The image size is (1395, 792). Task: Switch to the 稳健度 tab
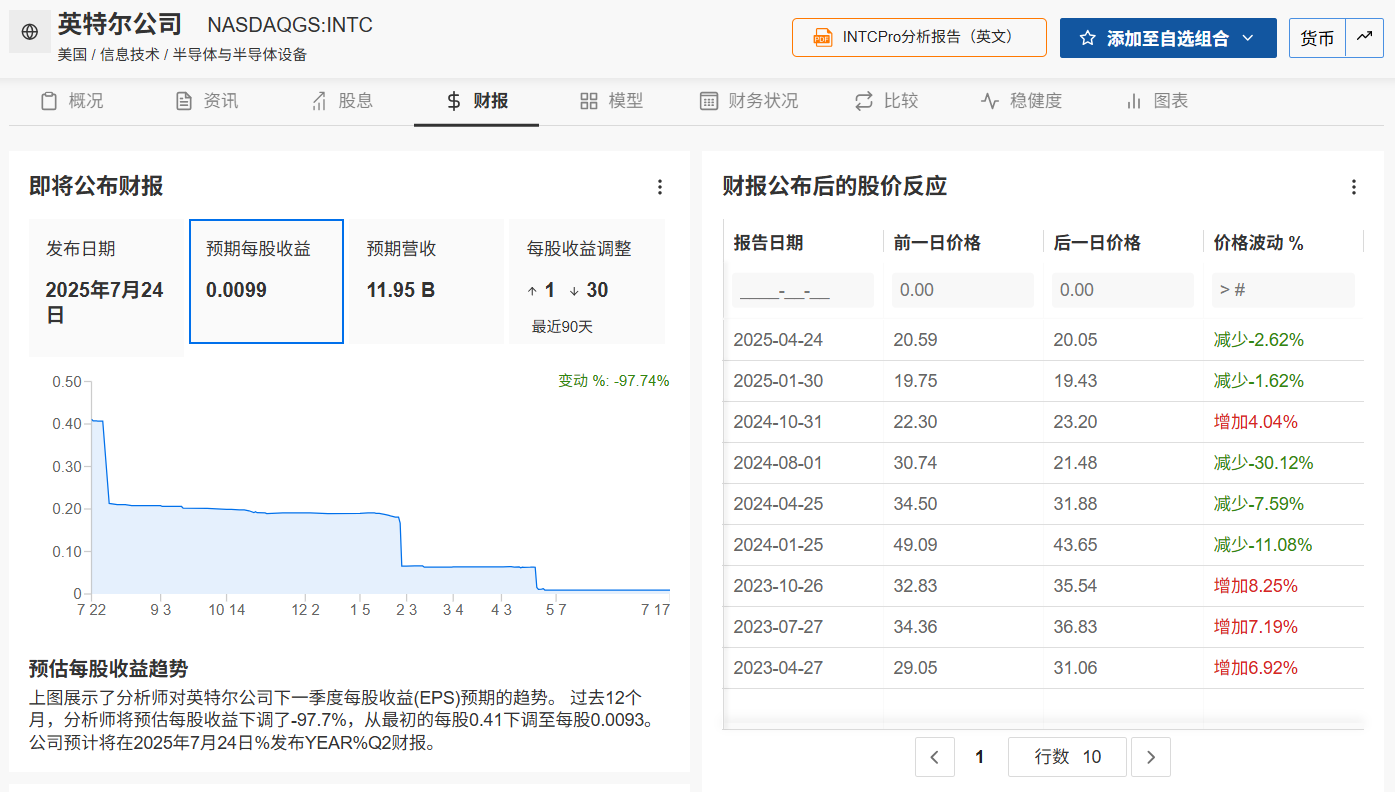tap(1021, 101)
